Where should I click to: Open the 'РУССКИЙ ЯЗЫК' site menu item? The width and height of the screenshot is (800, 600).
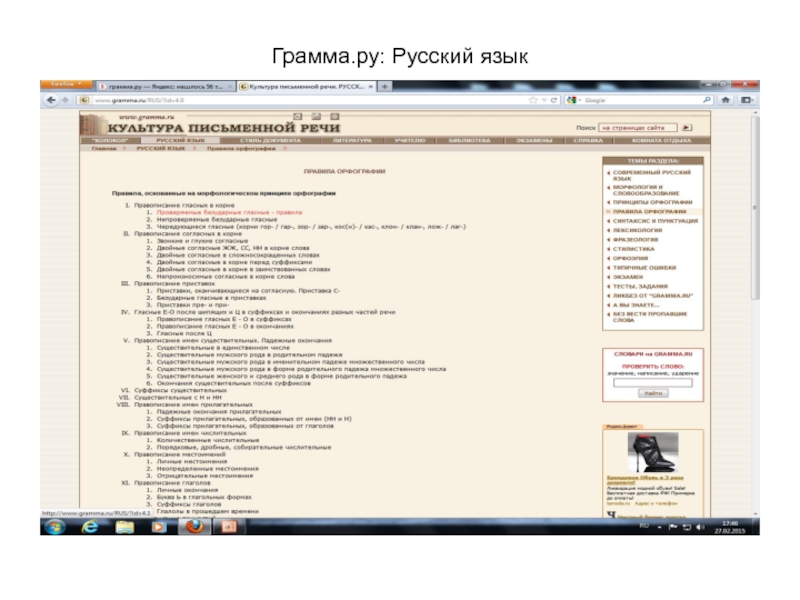point(181,140)
